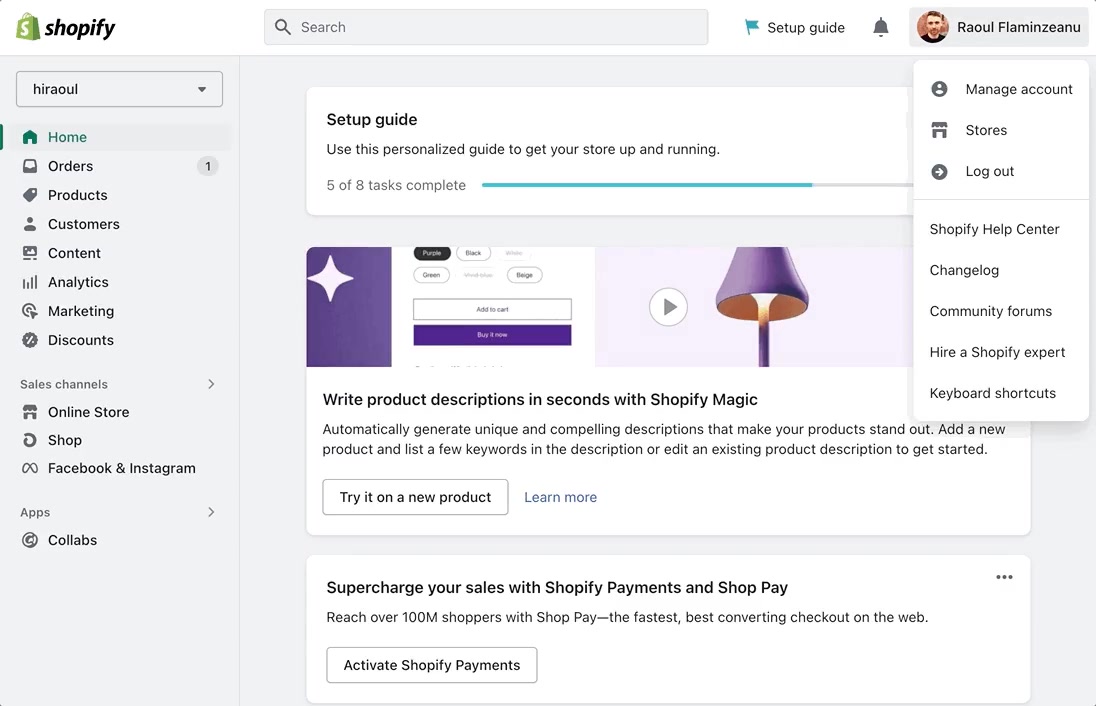
Task: Click the Shopify logo
Action: coord(65,27)
